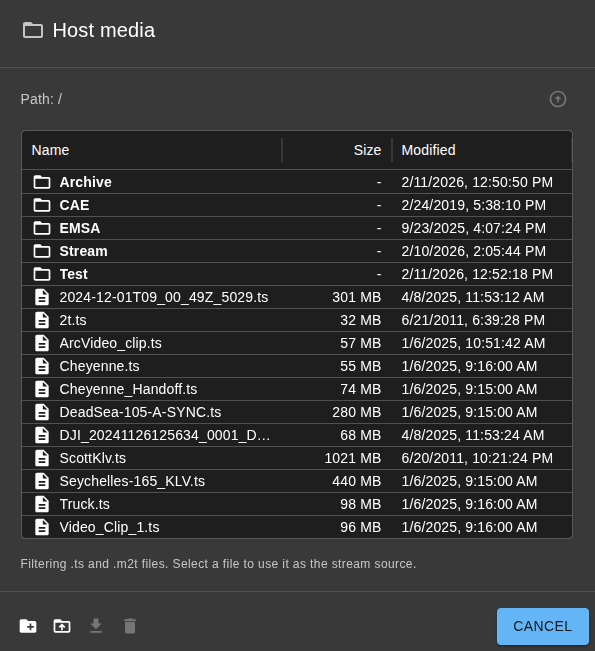Click file icon beside Seychelles-165_KLV.ts

click(42, 481)
